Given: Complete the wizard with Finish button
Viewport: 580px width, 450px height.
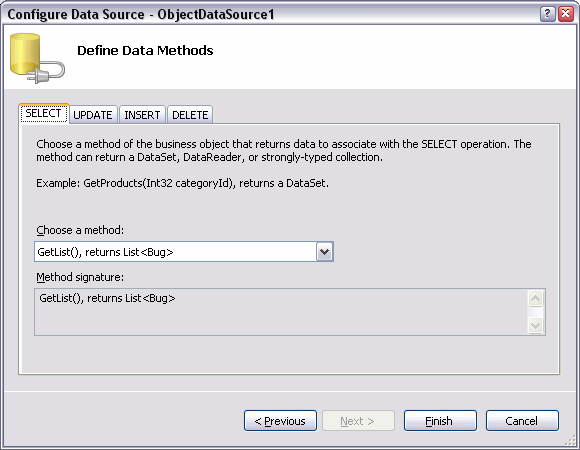Looking at the screenshot, I should click(x=440, y=421).
